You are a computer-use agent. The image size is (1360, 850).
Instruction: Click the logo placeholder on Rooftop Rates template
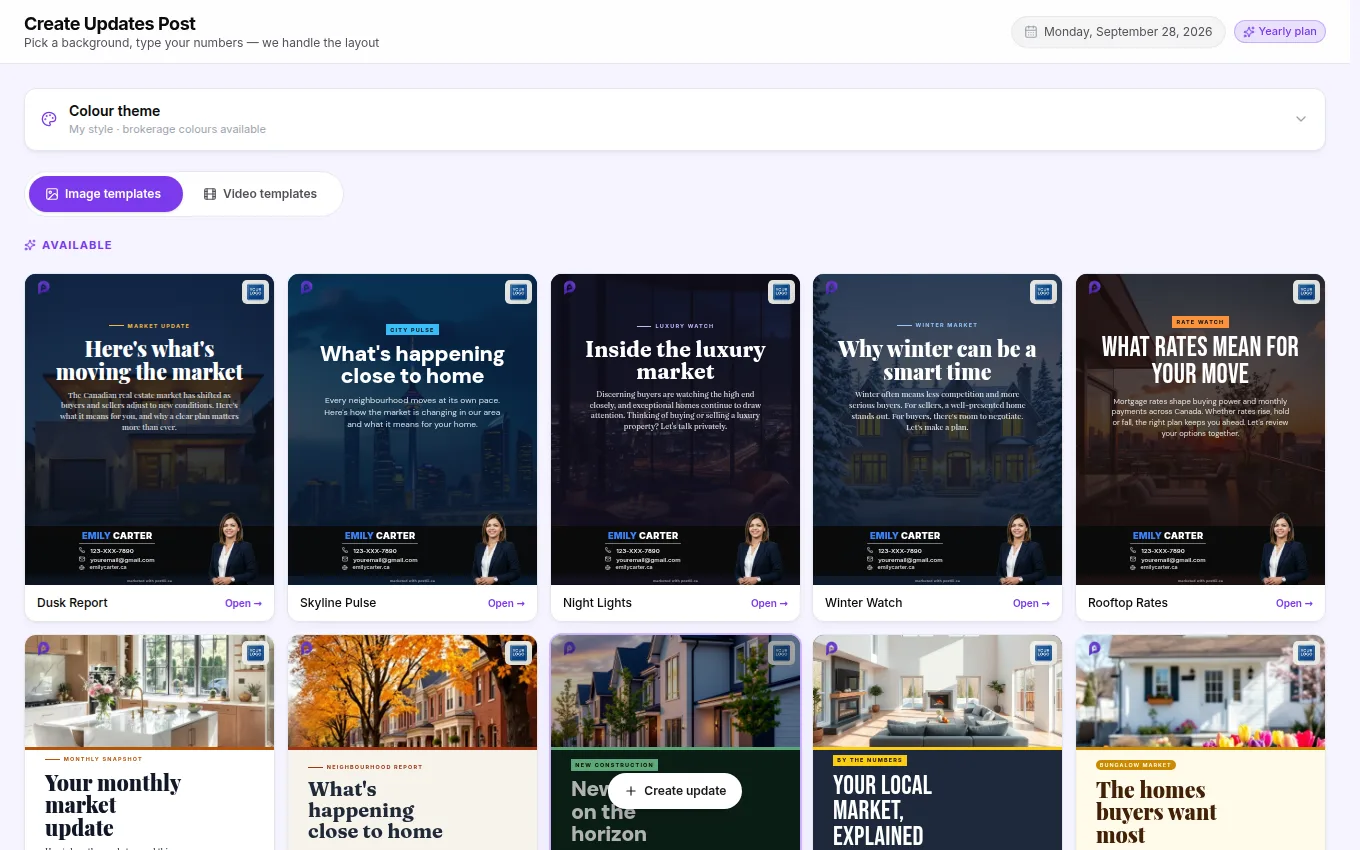[1306, 292]
